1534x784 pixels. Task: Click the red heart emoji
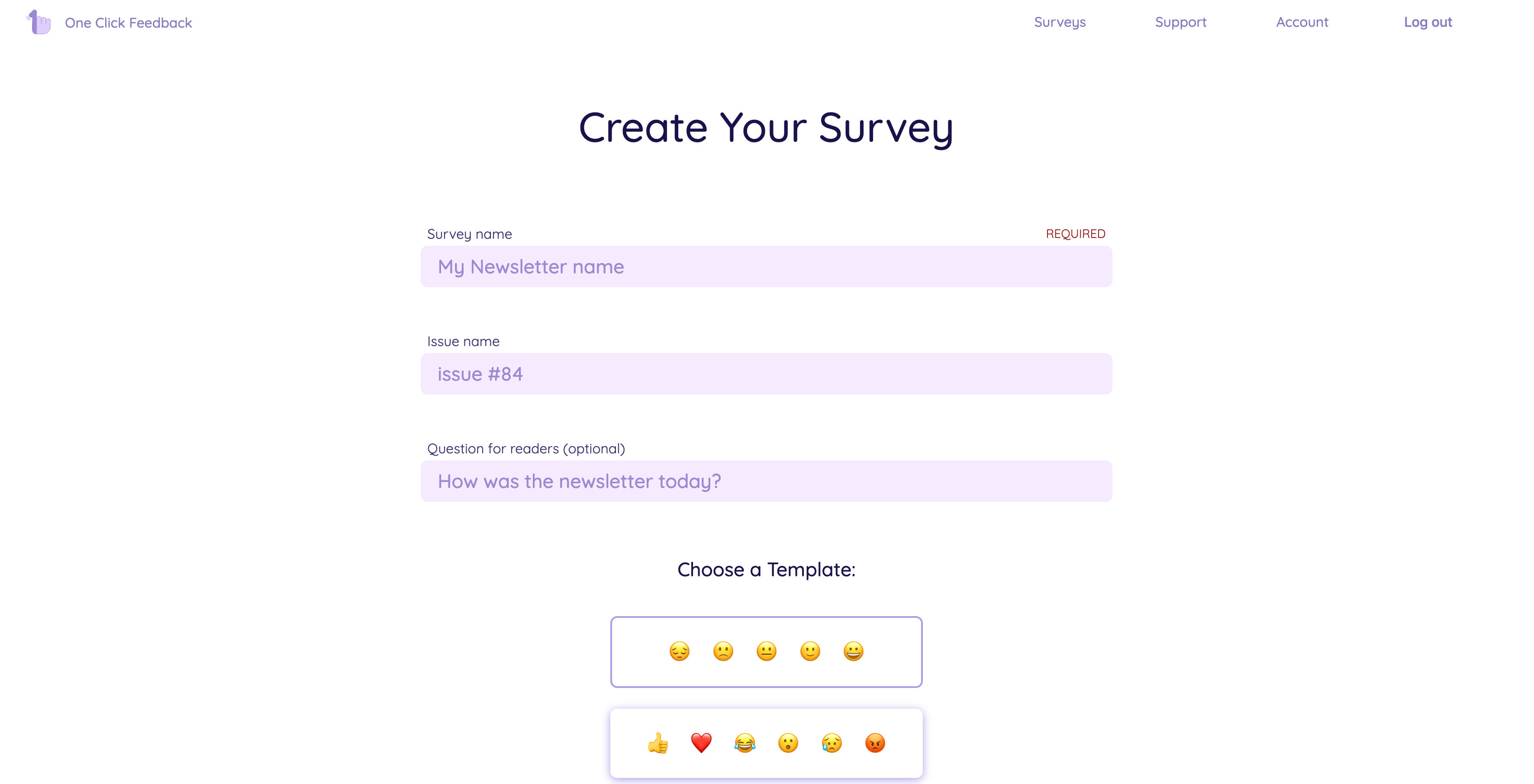702,743
